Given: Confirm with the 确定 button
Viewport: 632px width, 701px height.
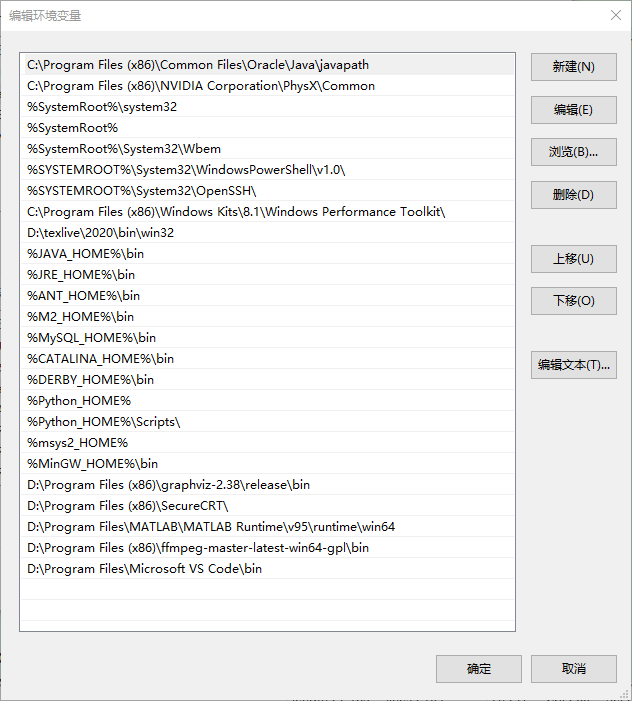Looking at the screenshot, I should coord(479,669).
